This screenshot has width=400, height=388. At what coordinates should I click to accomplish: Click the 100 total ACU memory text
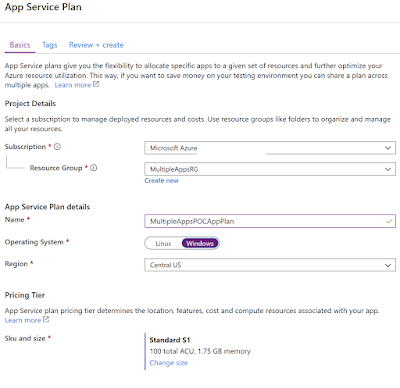200,351
